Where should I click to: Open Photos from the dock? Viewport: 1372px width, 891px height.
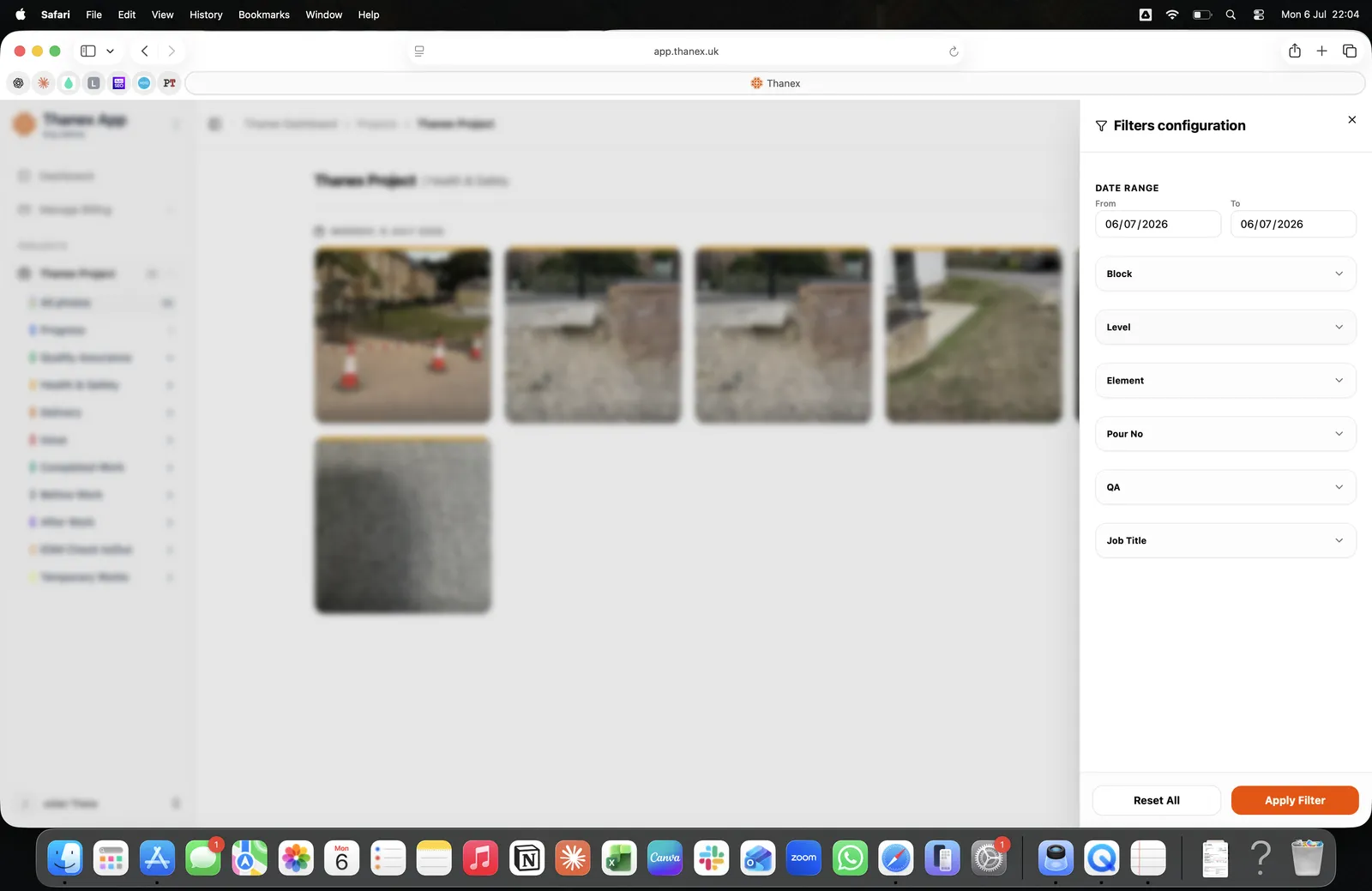[296, 858]
